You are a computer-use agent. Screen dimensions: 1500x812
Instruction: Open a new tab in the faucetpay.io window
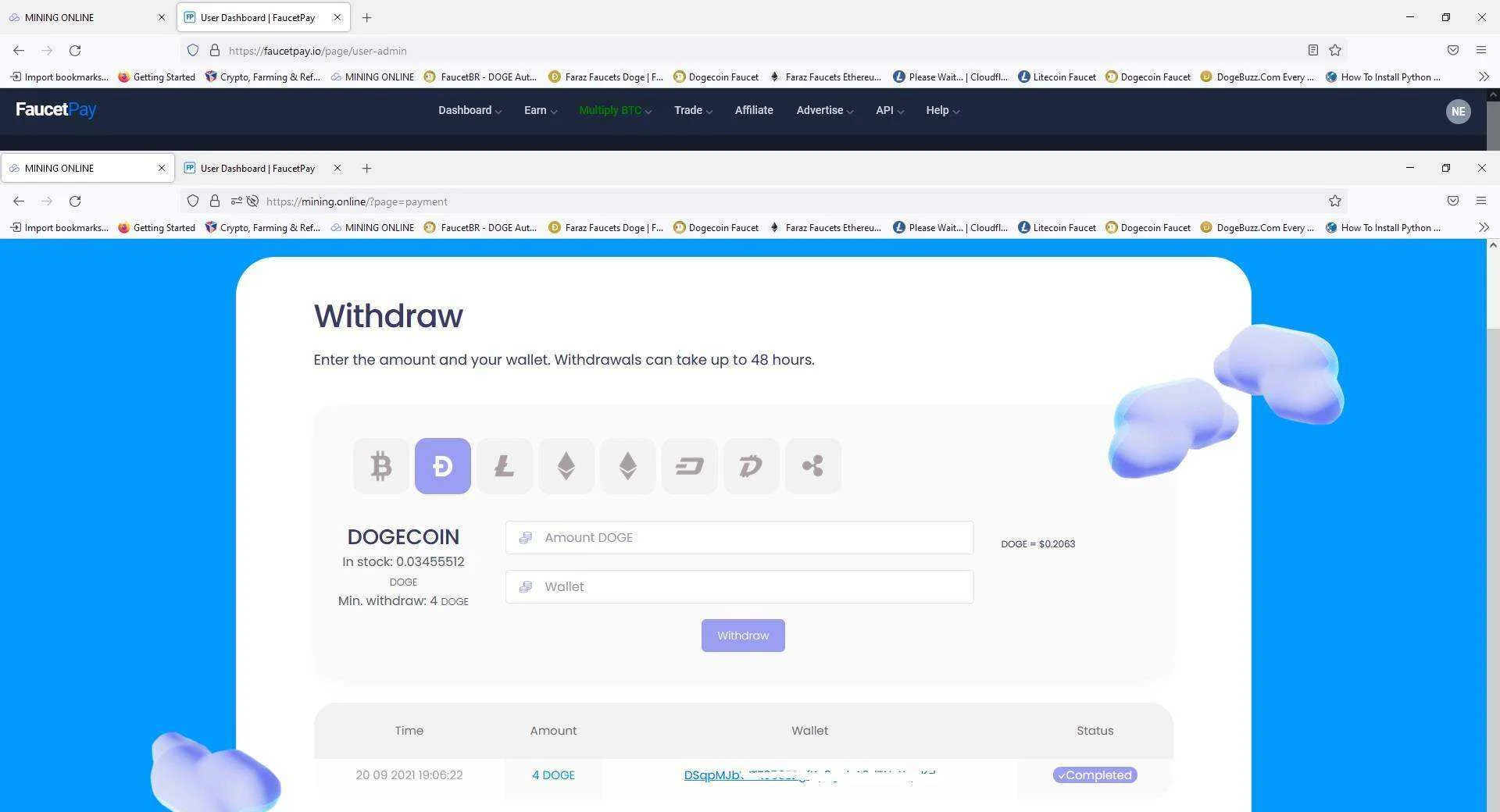pyautogui.click(x=366, y=18)
